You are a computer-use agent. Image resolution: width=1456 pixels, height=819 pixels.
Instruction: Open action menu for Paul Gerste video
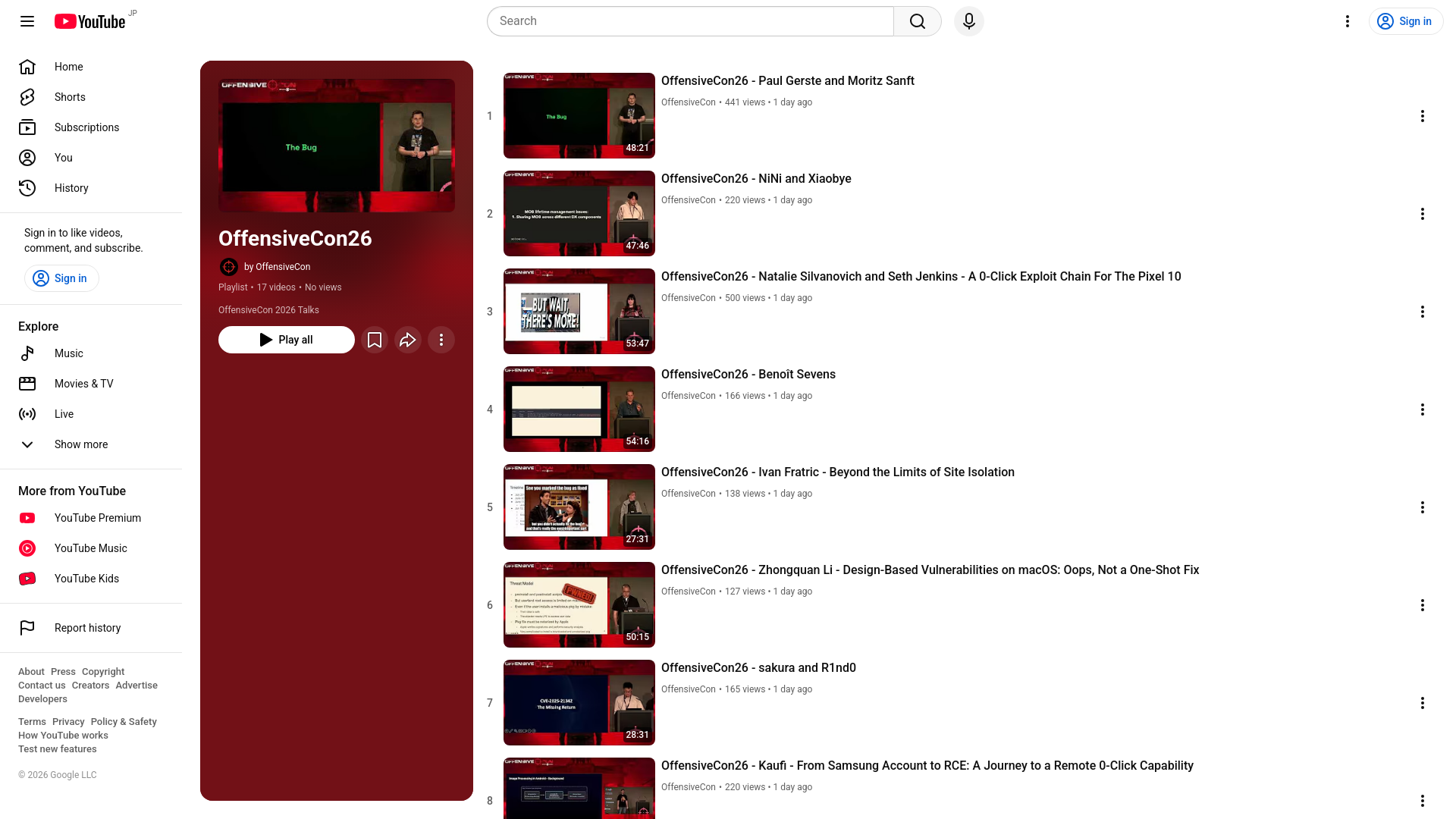tap(1423, 116)
